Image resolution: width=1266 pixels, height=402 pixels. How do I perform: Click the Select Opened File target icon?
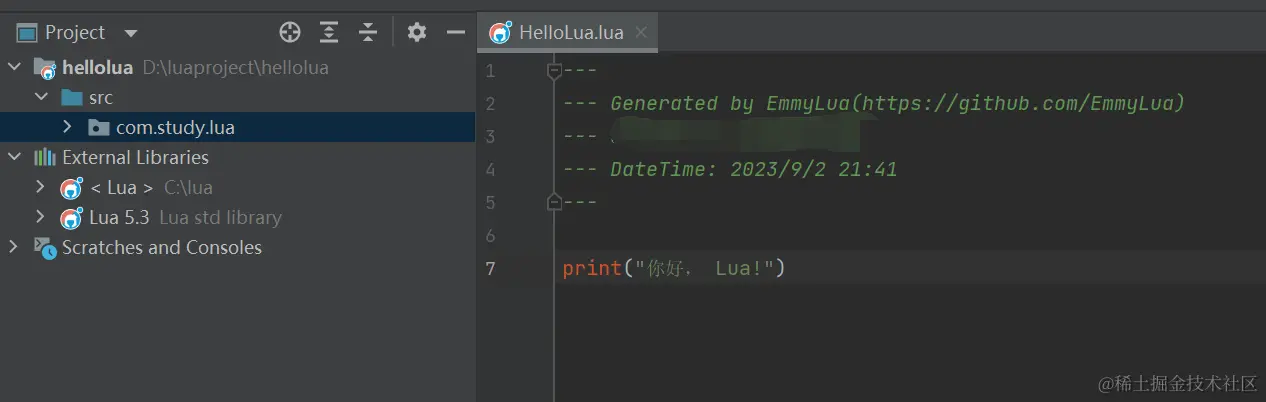click(x=290, y=33)
